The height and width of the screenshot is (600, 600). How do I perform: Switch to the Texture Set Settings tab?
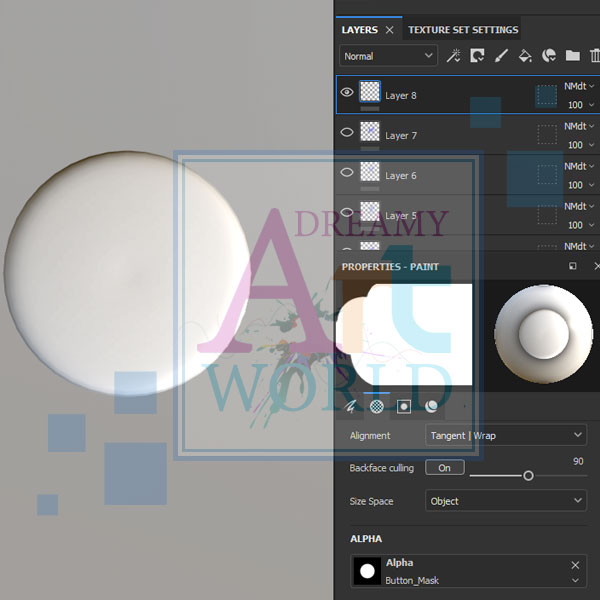click(462, 30)
